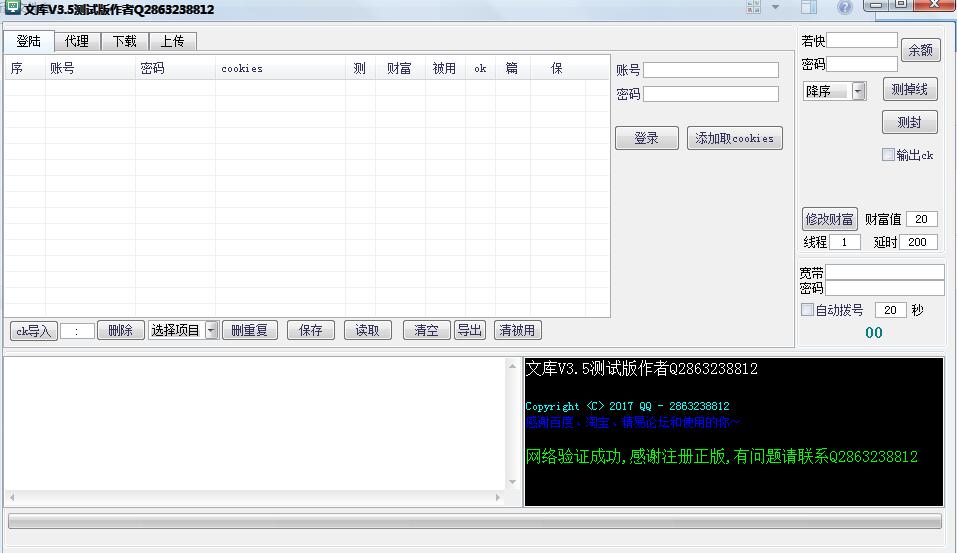This screenshot has width=957, height=553.
Task: Click the log box scroll up arrow
Action: click(x=512, y=366)
